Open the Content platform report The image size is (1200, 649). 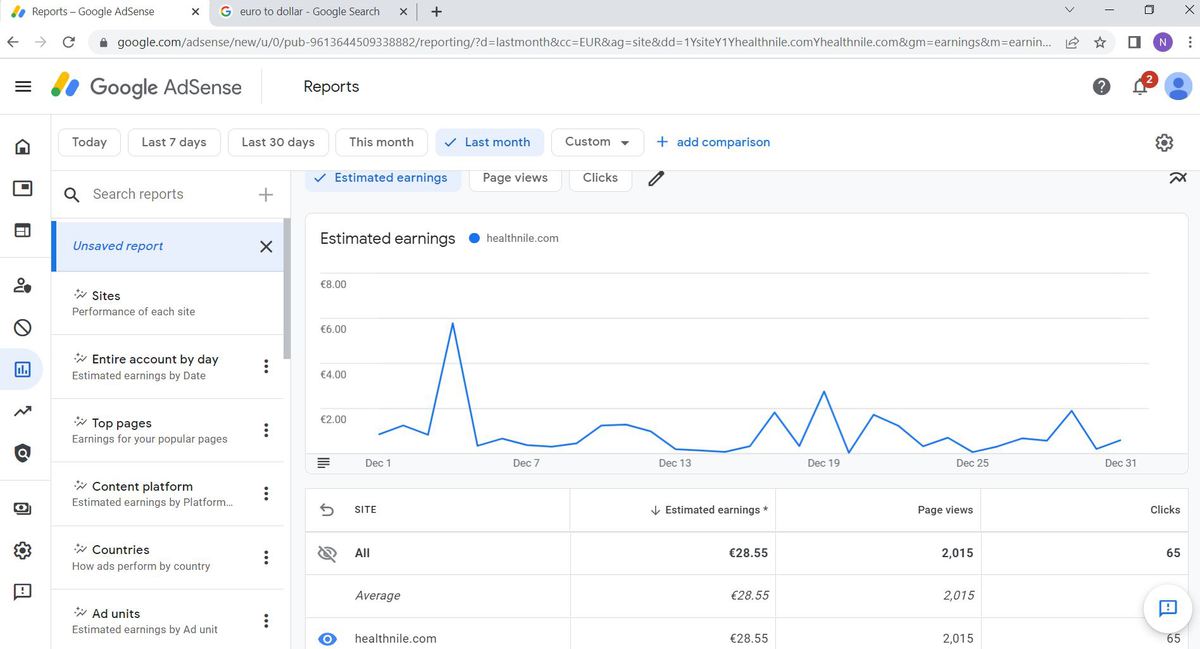(x=150, y=494)
